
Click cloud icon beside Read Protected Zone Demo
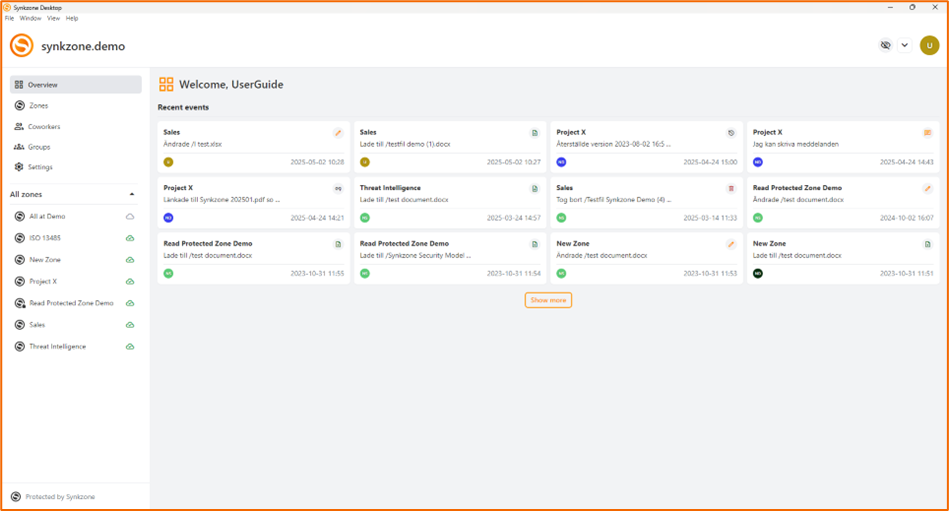pyautogui.click(x=130, y=303)
